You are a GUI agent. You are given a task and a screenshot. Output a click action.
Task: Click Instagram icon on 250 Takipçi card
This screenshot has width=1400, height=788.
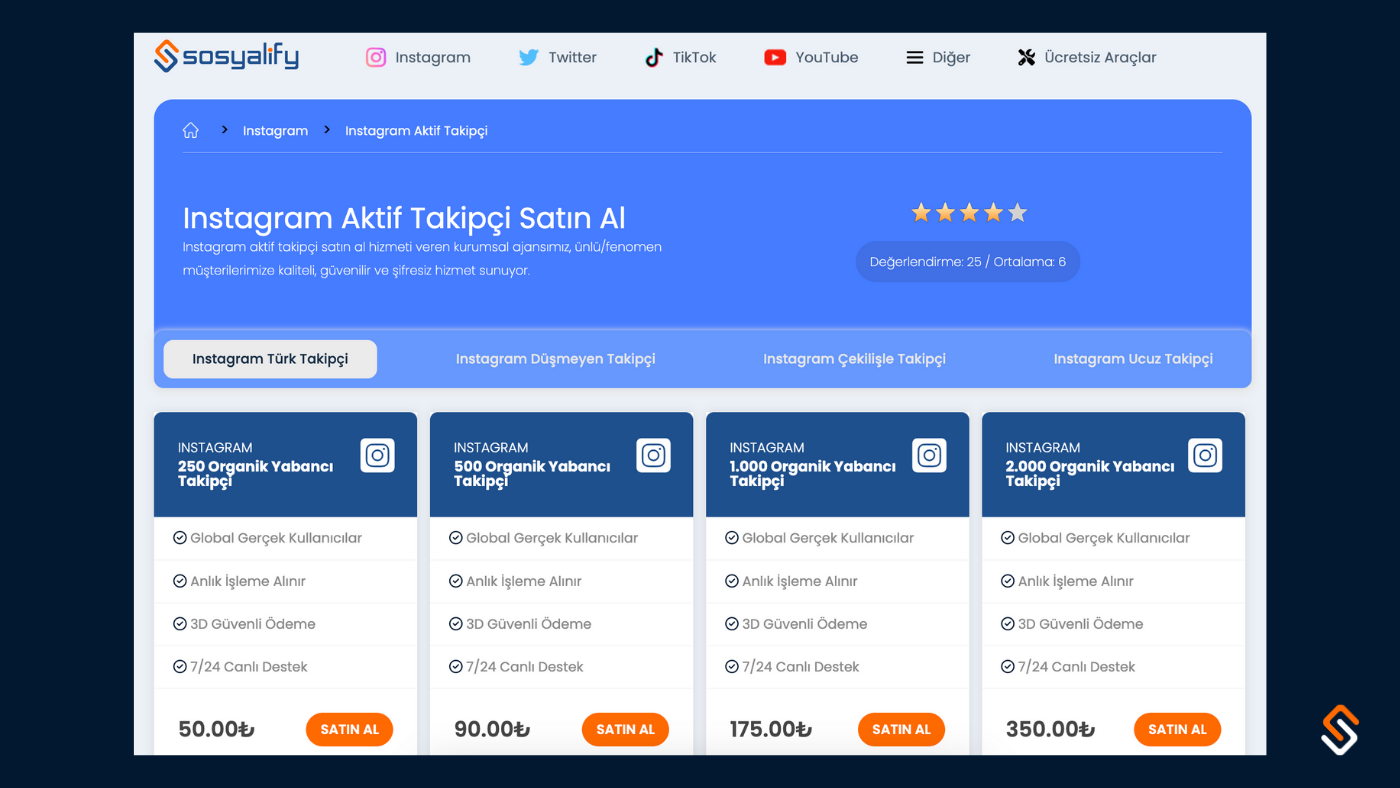[x=377, y=455]
